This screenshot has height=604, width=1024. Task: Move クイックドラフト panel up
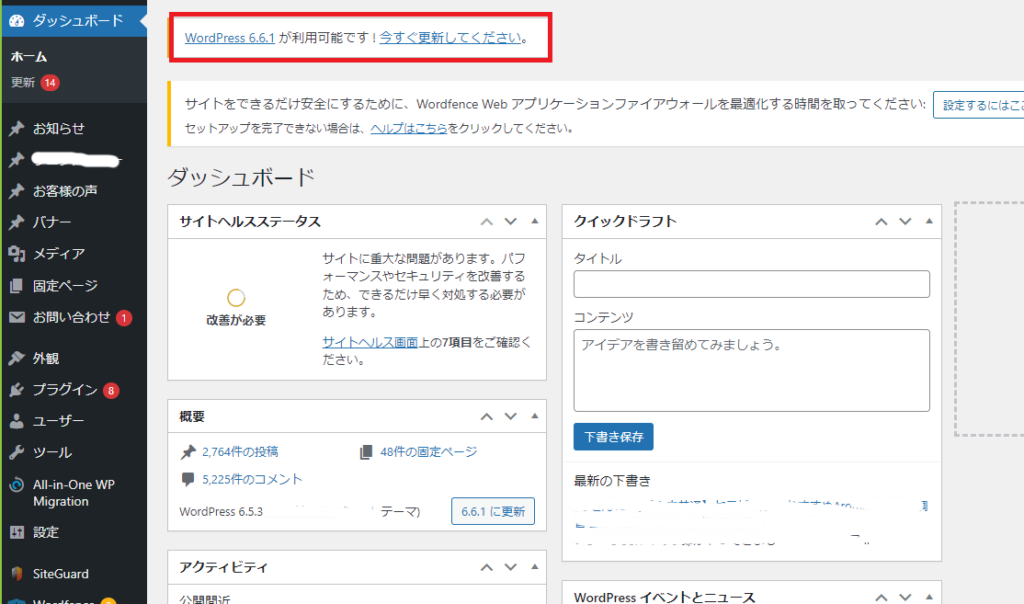(881, 221)
